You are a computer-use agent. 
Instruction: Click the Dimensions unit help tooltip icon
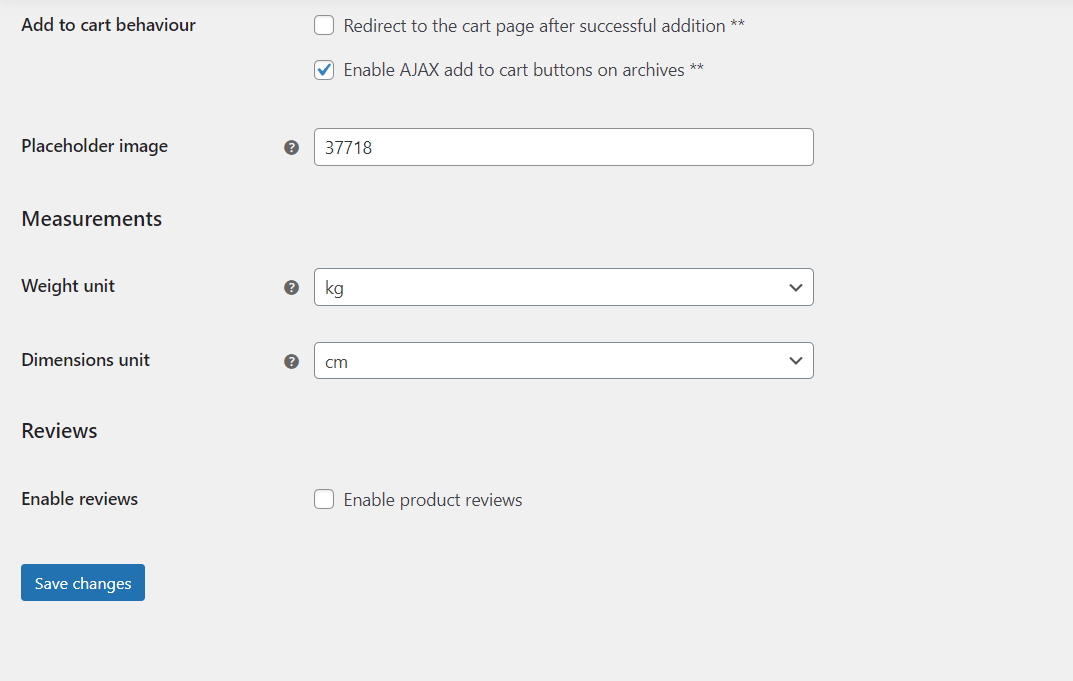(x=291, y=361)
